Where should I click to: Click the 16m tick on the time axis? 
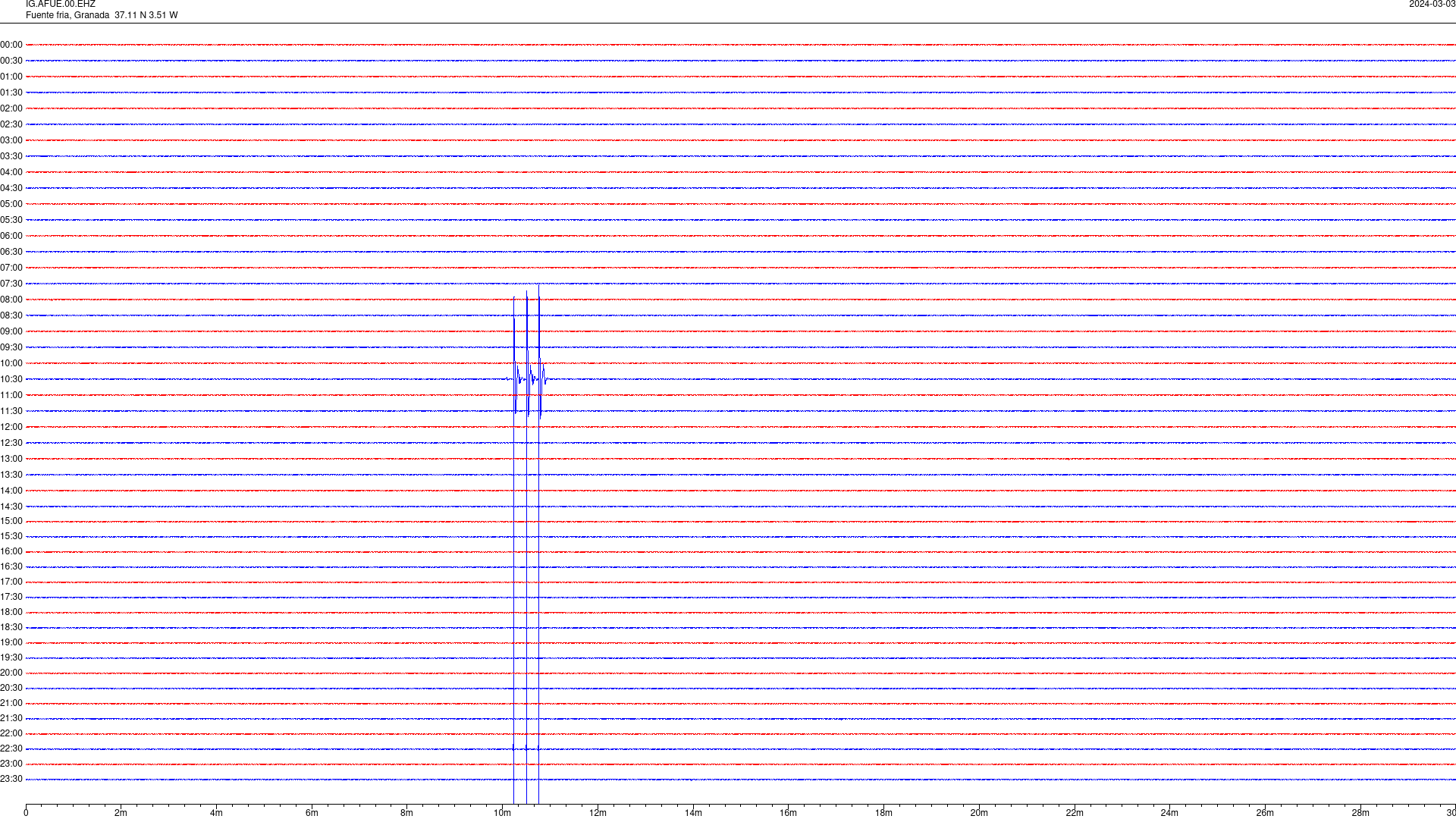pos(789,813)
